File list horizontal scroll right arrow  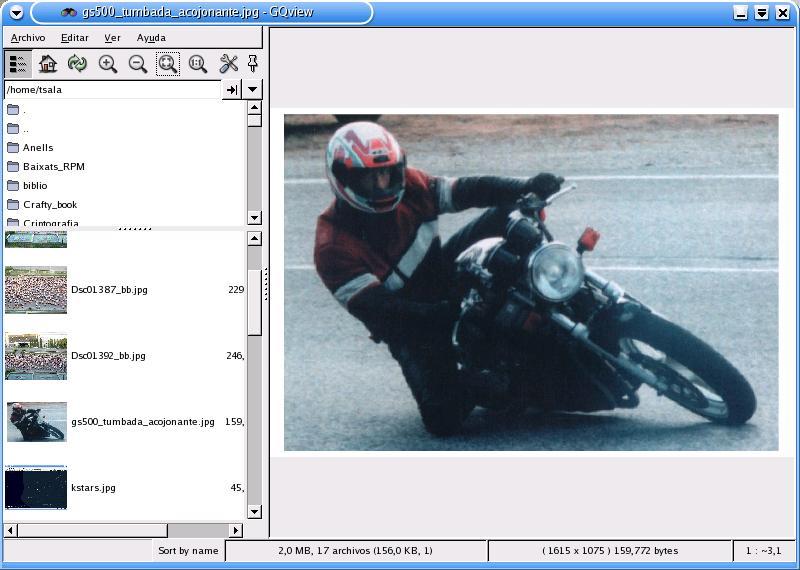(235, 530)
